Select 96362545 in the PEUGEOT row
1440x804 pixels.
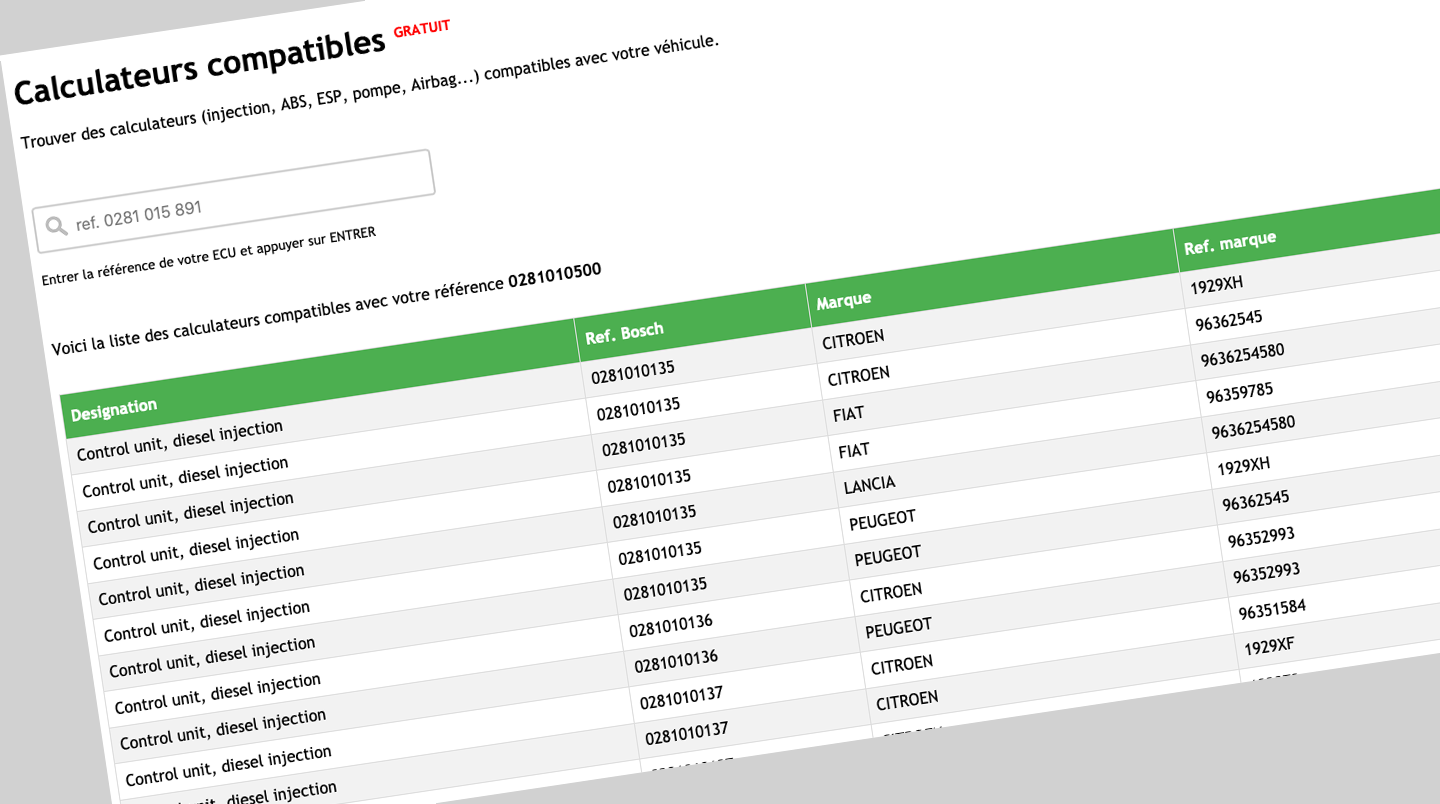pos(1256,500)
